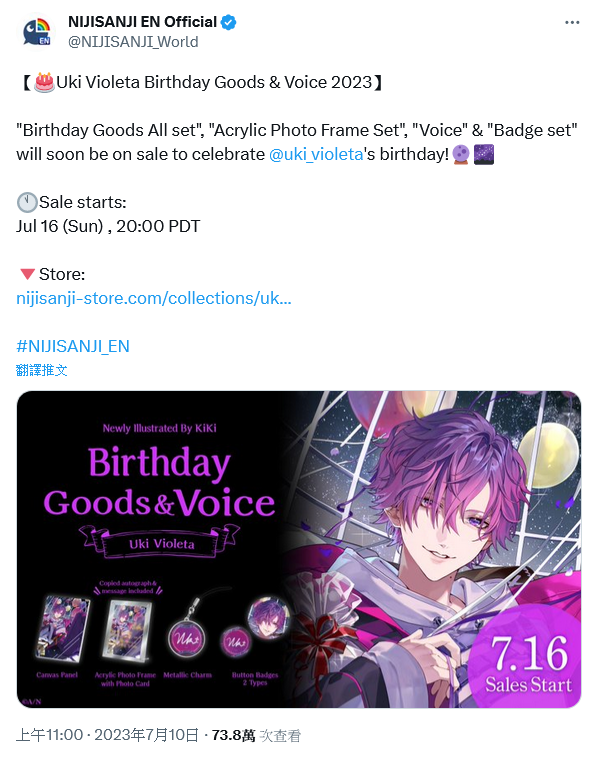The height and width of the screenshot is (760, 598).
Task: Click the Metallic Charm product in image
Action: 188,637
